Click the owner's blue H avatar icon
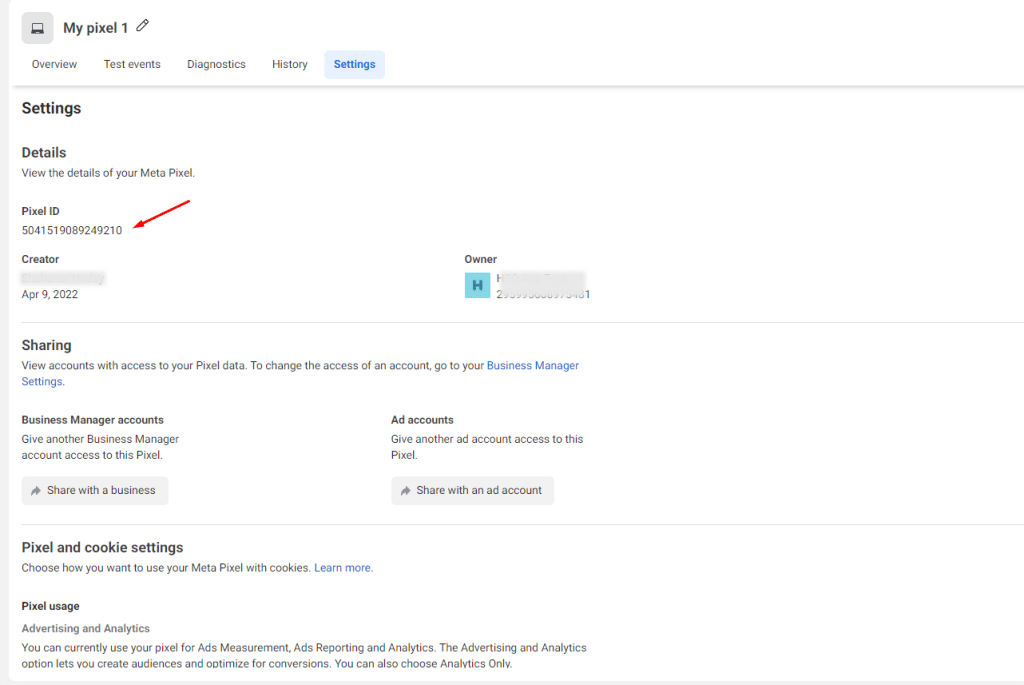Viewport: 1024px width, 685px height. pos(477,285)
